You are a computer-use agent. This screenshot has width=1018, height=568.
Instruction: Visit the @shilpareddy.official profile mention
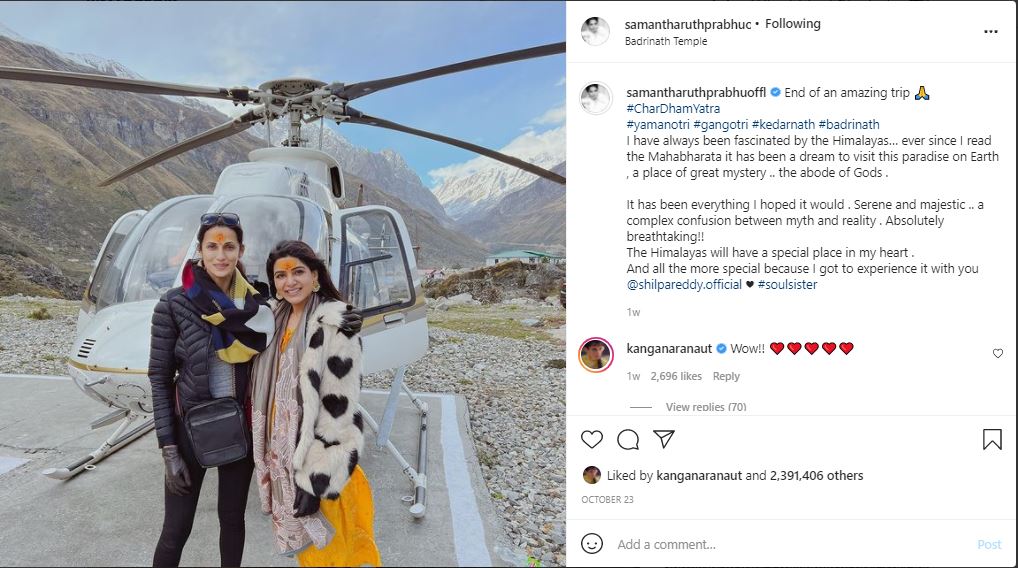click(x=684, y=284)
